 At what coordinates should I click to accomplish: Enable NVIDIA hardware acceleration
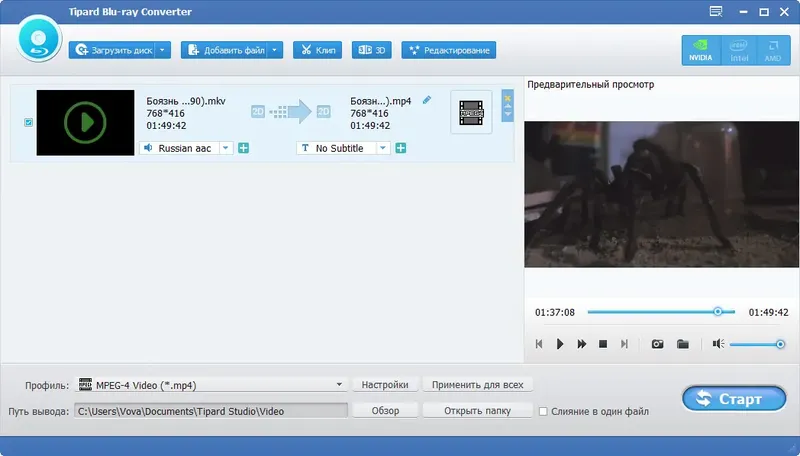coord(701,50)
